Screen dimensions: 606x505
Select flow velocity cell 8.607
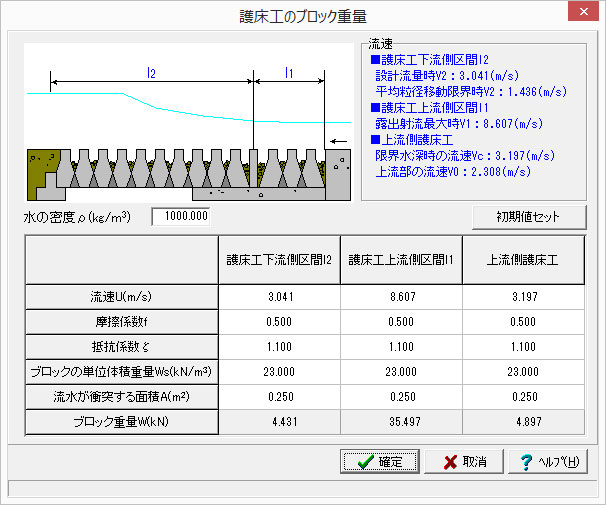(x=402, y=297)
